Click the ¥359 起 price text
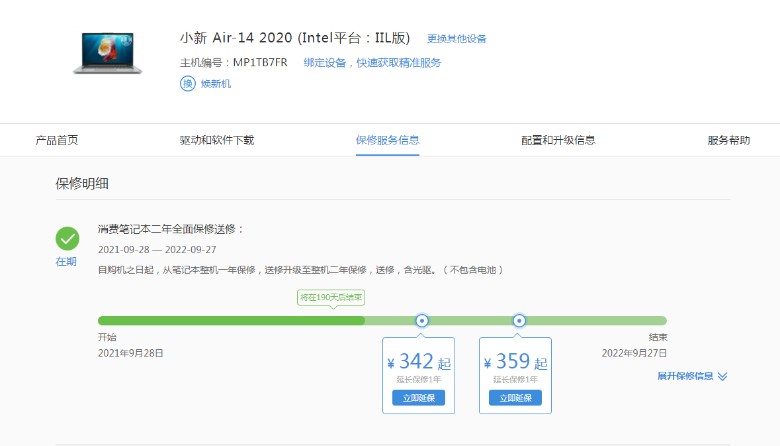This screenshot has width=780, height=446. 515,361
